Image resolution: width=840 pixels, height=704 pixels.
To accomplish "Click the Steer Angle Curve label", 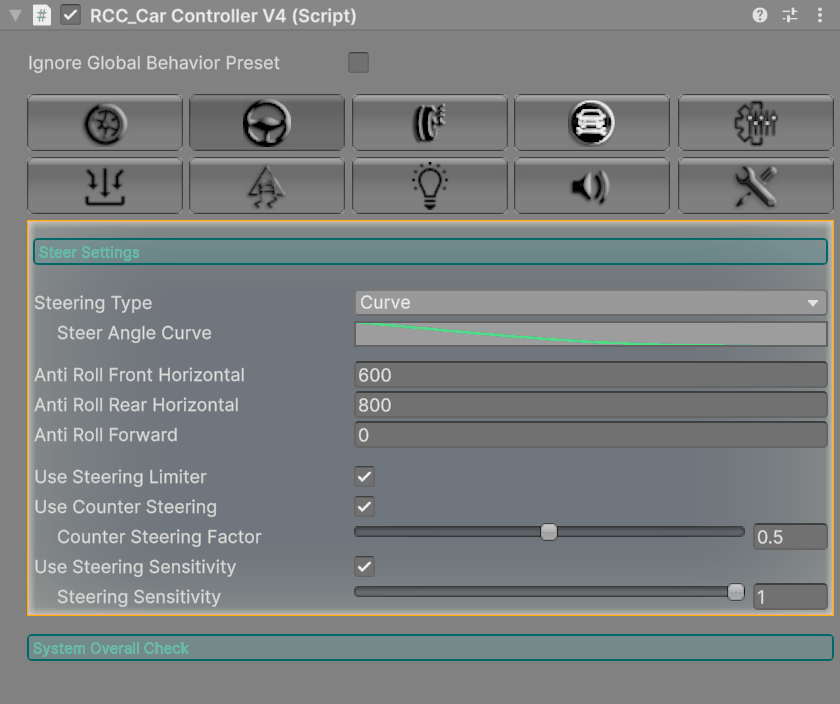I will (x=134, y=333).
